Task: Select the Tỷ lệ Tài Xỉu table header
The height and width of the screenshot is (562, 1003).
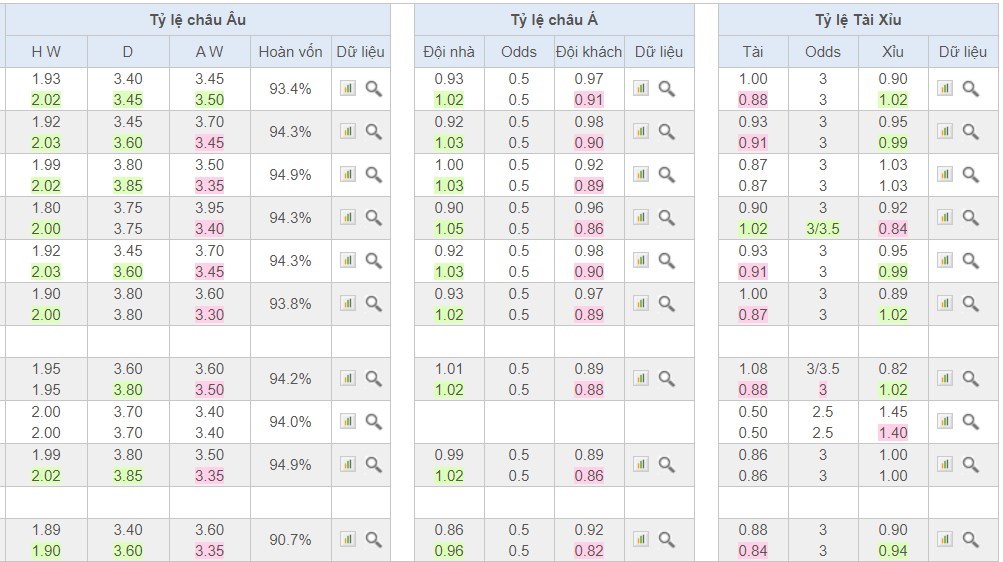Action: (x=858, y=20)
